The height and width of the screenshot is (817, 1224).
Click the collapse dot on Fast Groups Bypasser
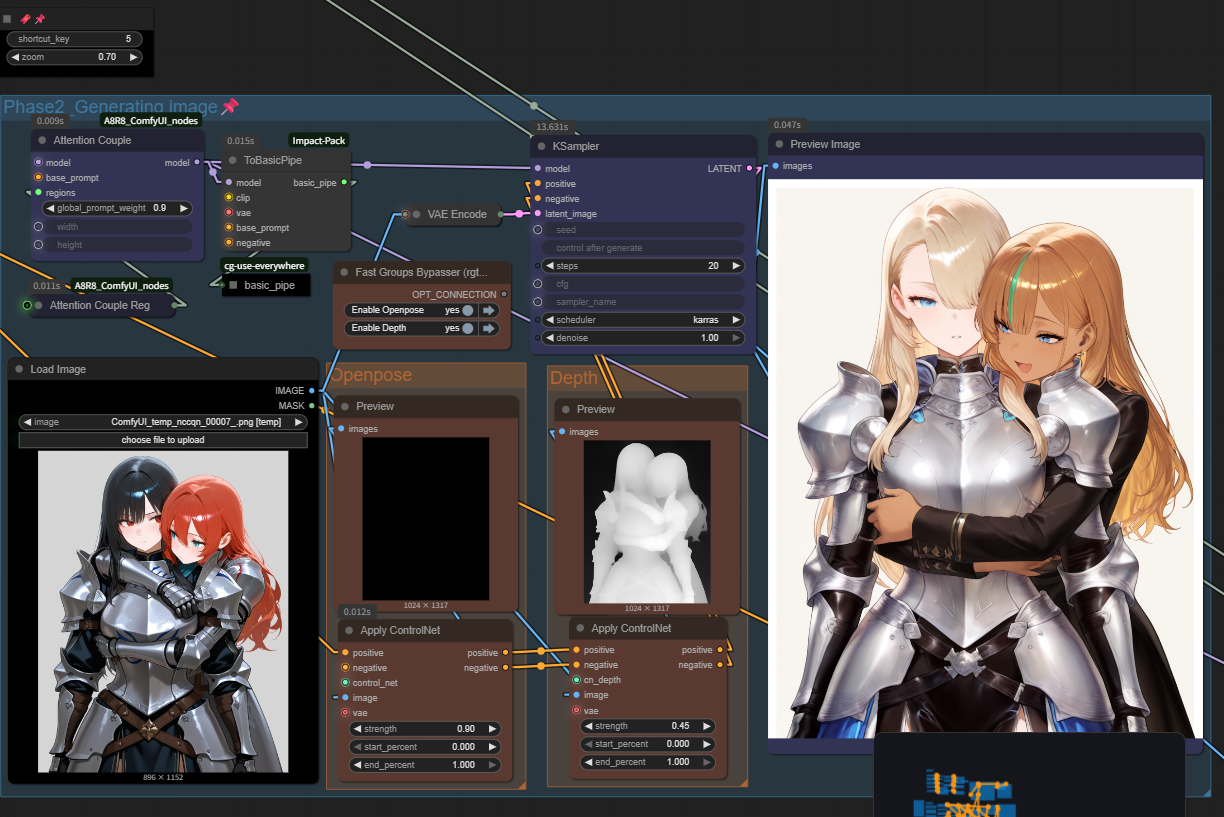(344, 272)
